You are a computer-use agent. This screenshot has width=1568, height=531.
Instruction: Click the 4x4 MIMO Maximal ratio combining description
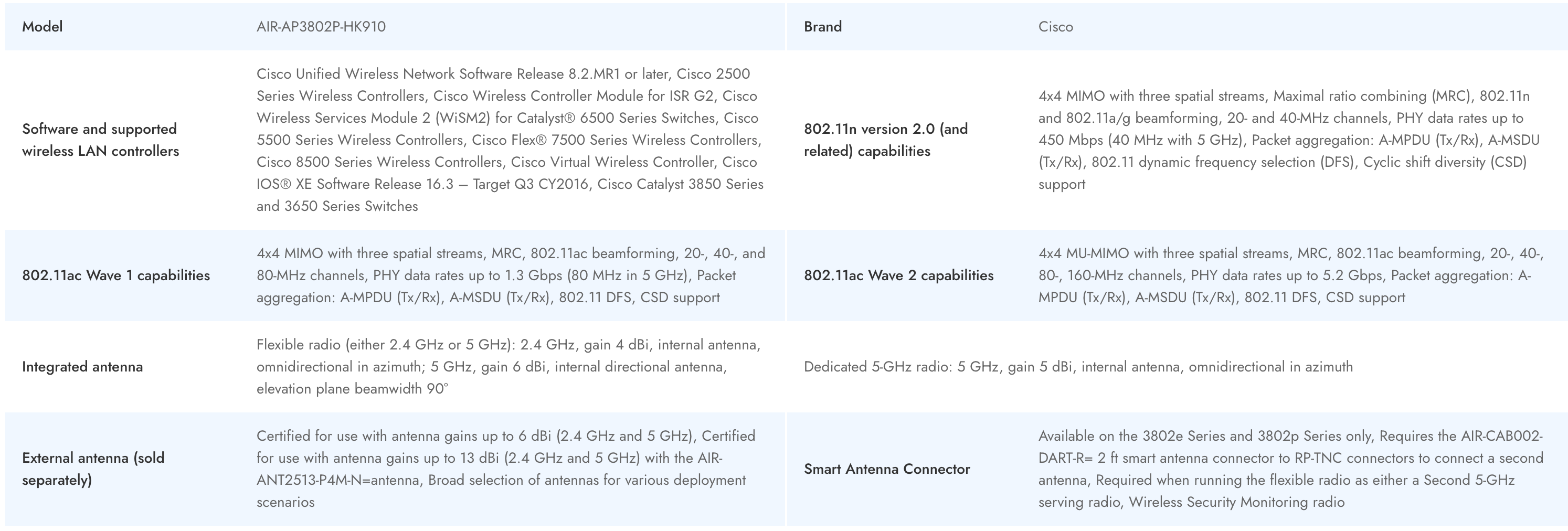coord(1289,140)
